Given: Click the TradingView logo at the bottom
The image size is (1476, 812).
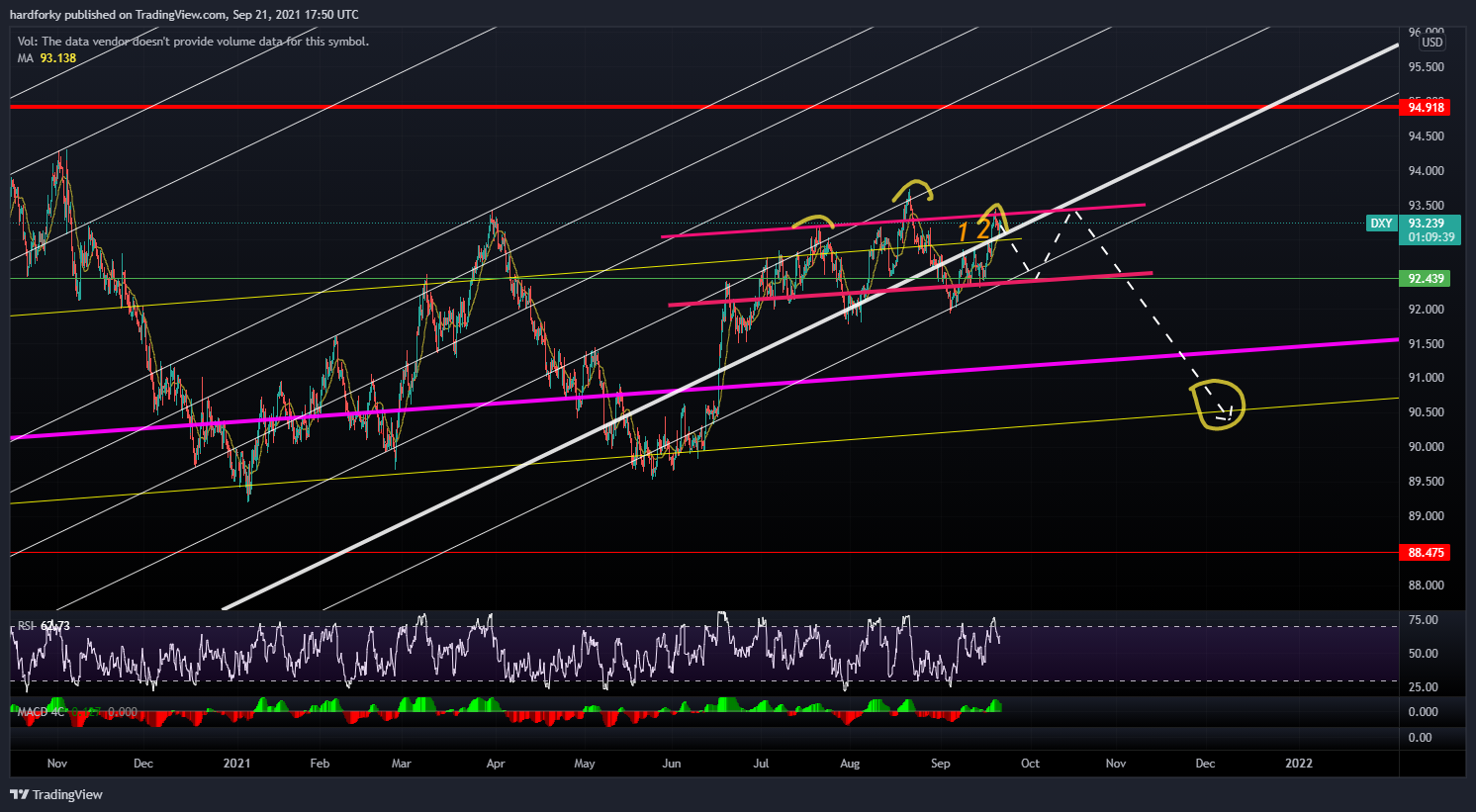Looking at the screenshot, I should point(56,794).
